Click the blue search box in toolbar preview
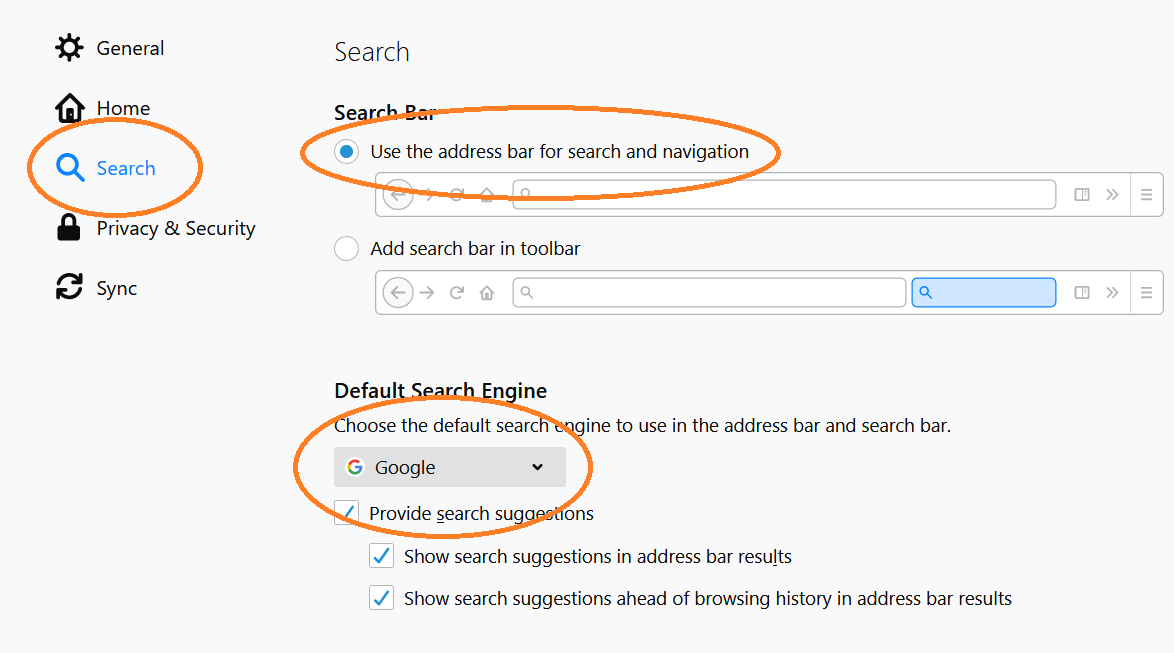The width and height of the screenshot is (1174, 653). (983, 292)
